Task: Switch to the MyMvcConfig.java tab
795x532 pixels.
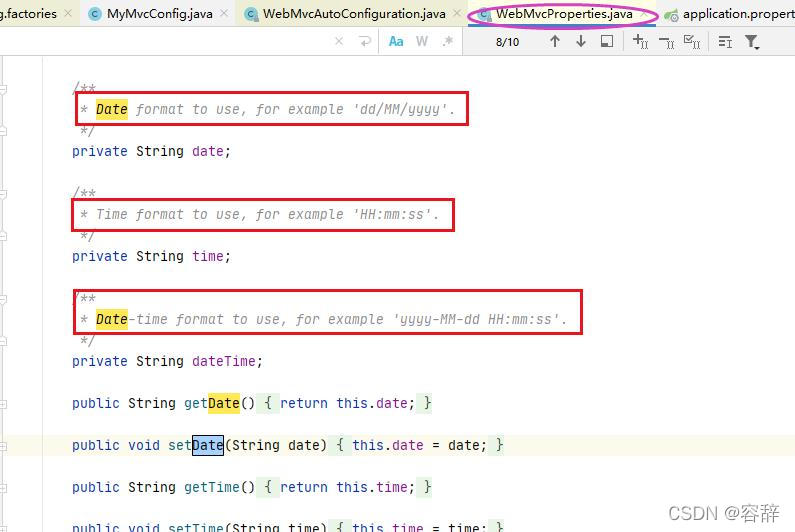Action: tap(160, 14)
